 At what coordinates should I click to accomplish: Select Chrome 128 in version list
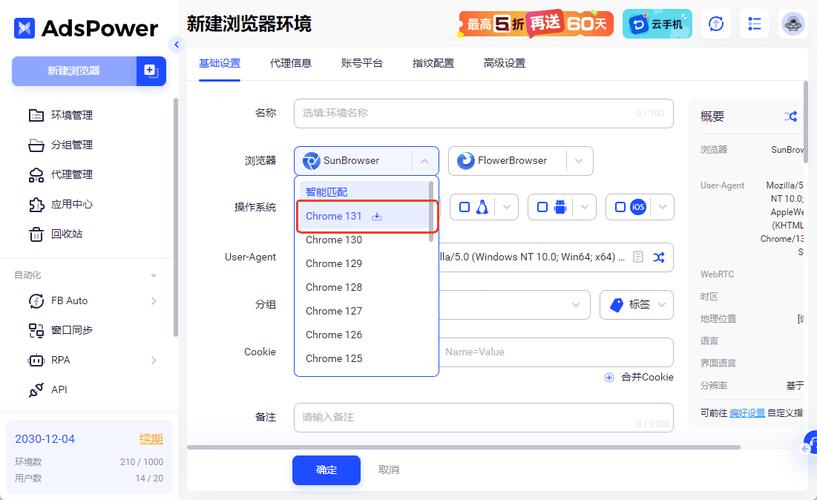[362, 288]
